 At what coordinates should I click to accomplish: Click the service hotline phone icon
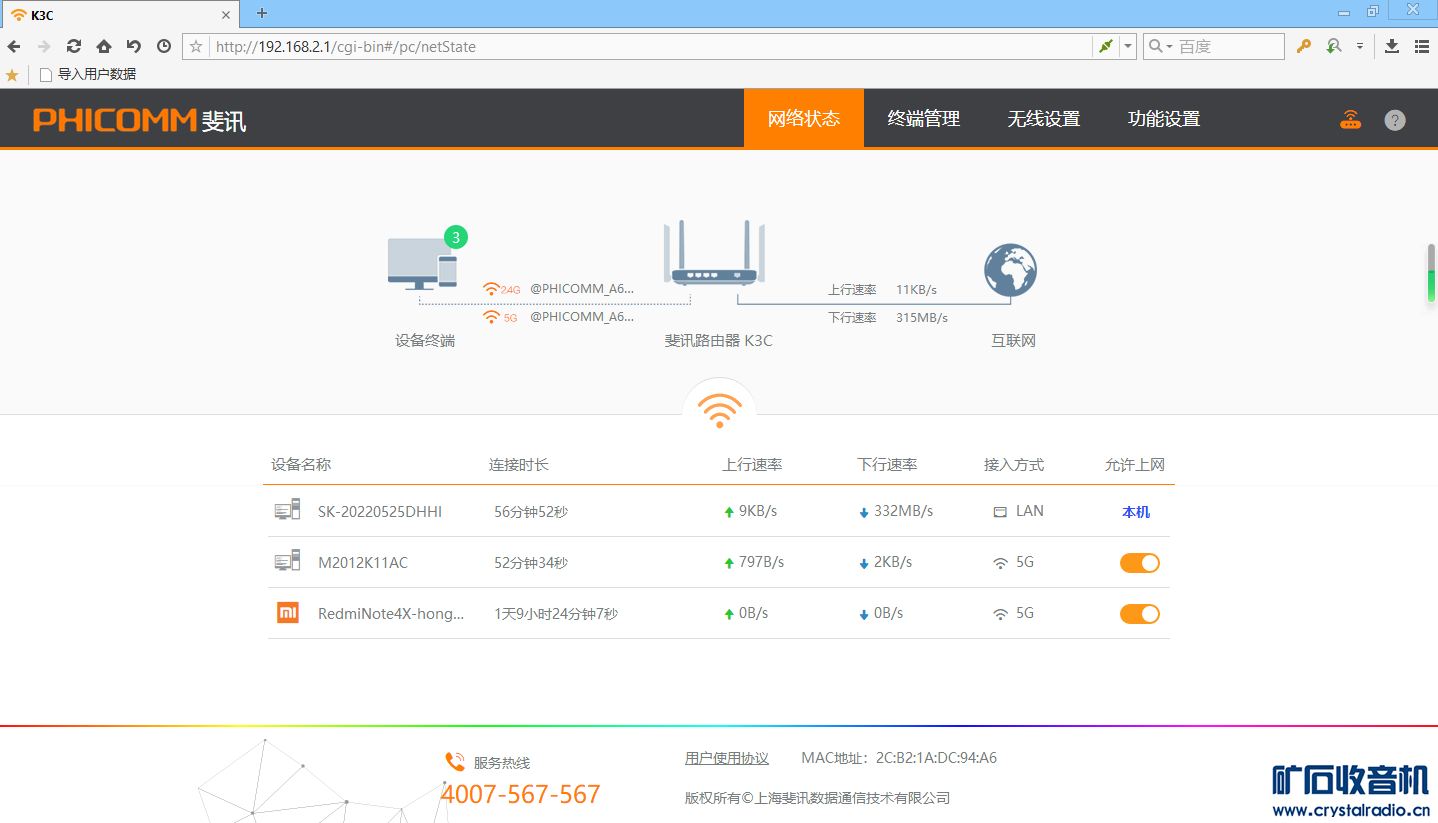pos(455,762)
